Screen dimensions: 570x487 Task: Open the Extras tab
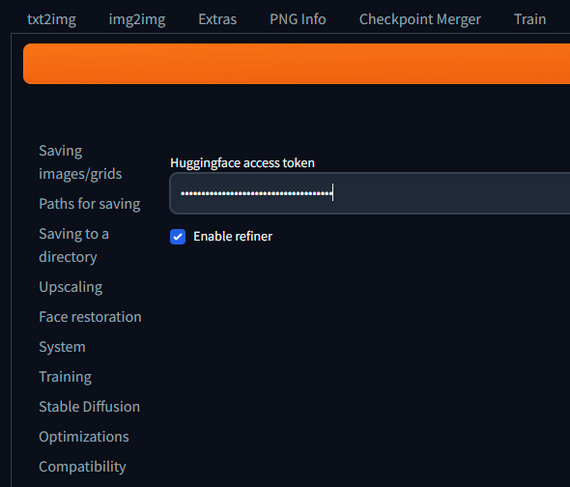217,19
